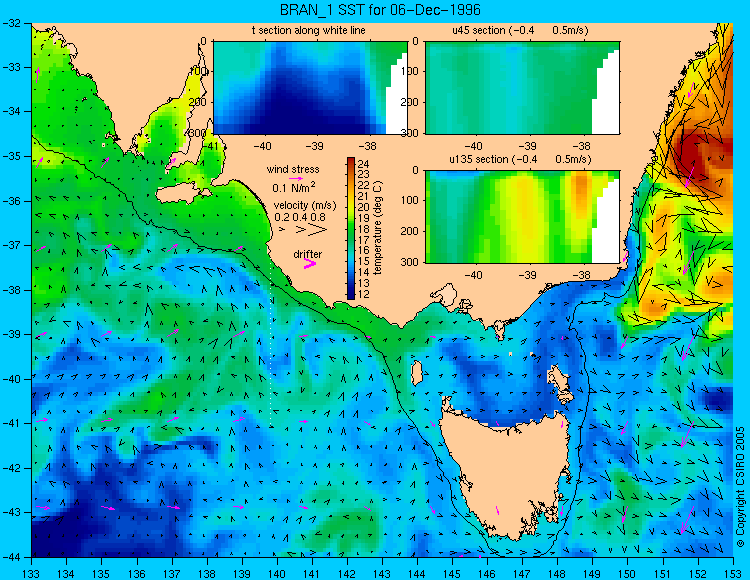The width and height of the screenshot is (750, 580).
Task: Click Kangaroo Island on the map
Action: [x=183, y=195]
